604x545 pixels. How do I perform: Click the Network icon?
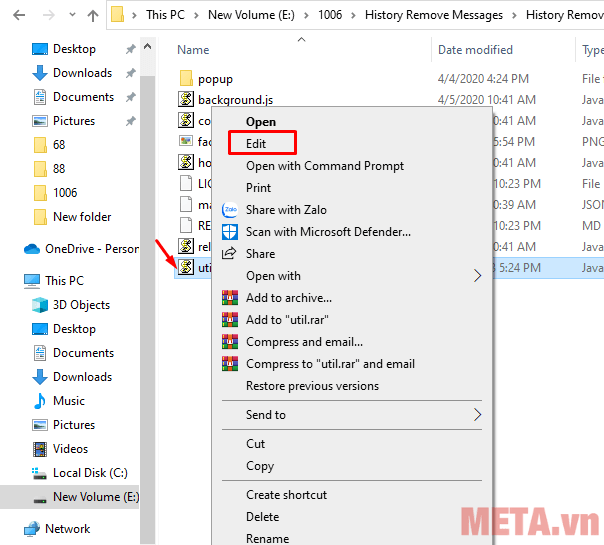[32, 529]
